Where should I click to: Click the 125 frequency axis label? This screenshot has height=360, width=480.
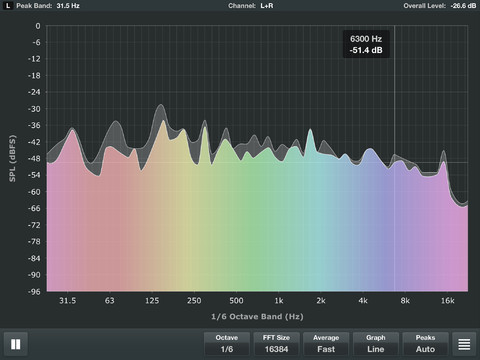[x=152, y=301]
